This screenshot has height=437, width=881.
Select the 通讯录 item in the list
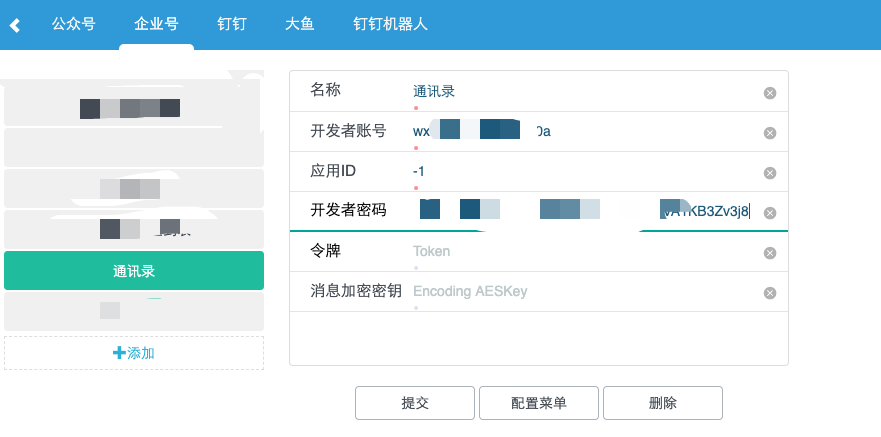pyautogui.click(x=134, y=271)
